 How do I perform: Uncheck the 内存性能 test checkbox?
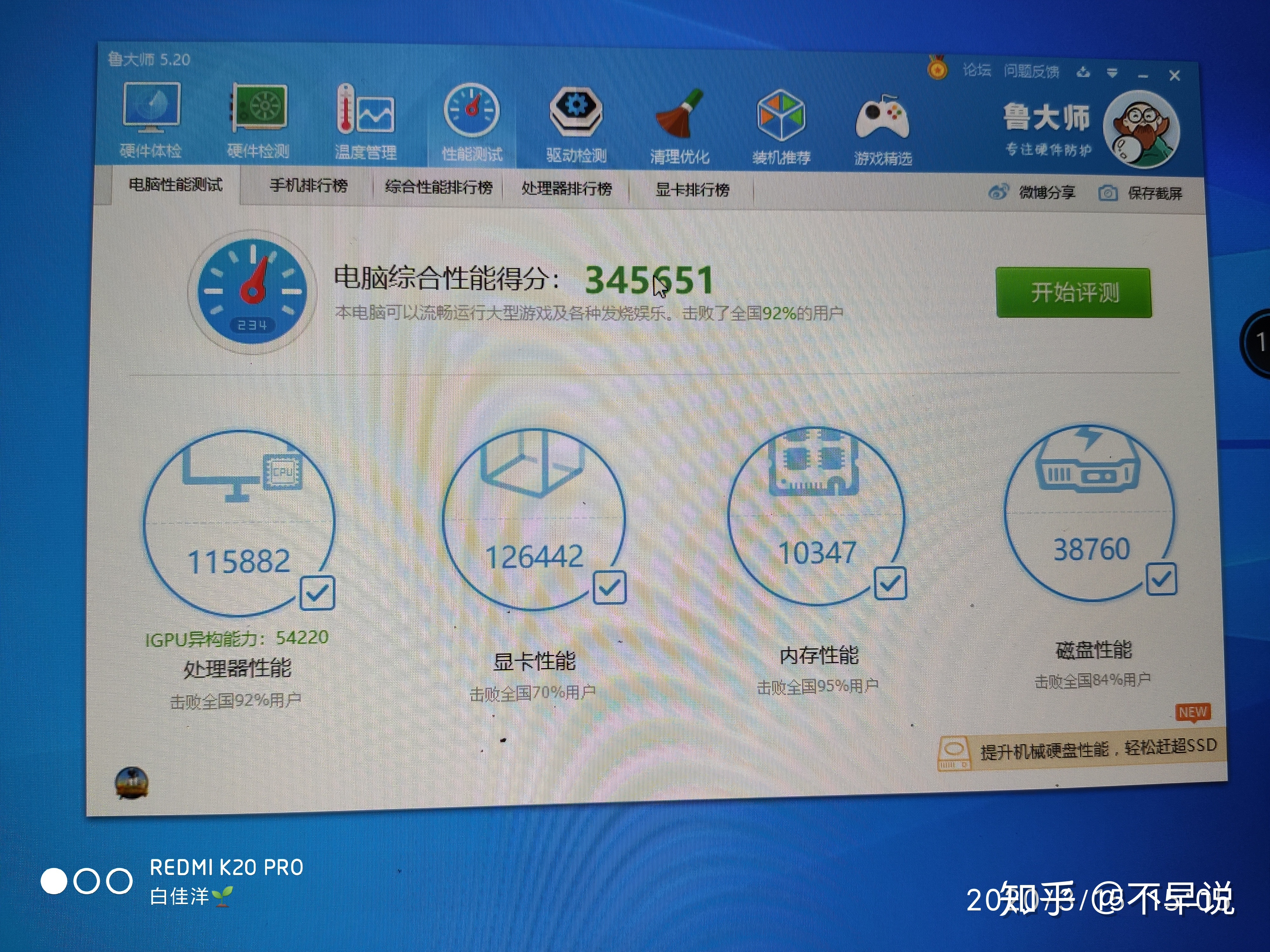pyautogui.click(x=890, y=584)
